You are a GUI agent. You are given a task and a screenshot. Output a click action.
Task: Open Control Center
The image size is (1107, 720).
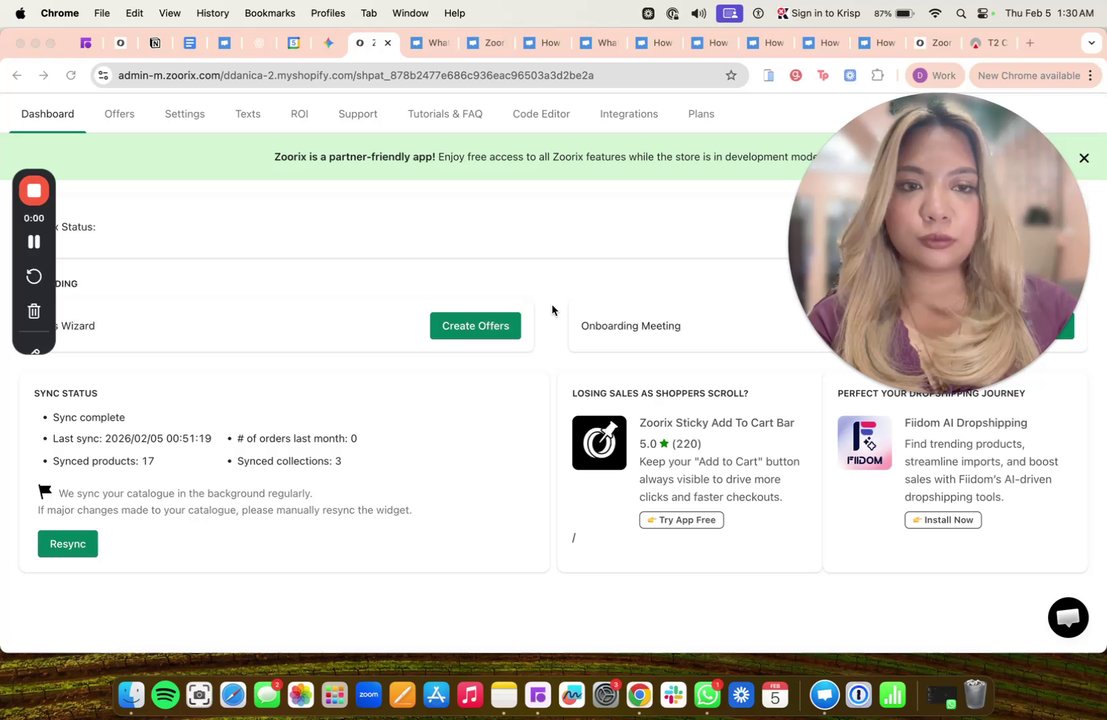coord(984,13)
